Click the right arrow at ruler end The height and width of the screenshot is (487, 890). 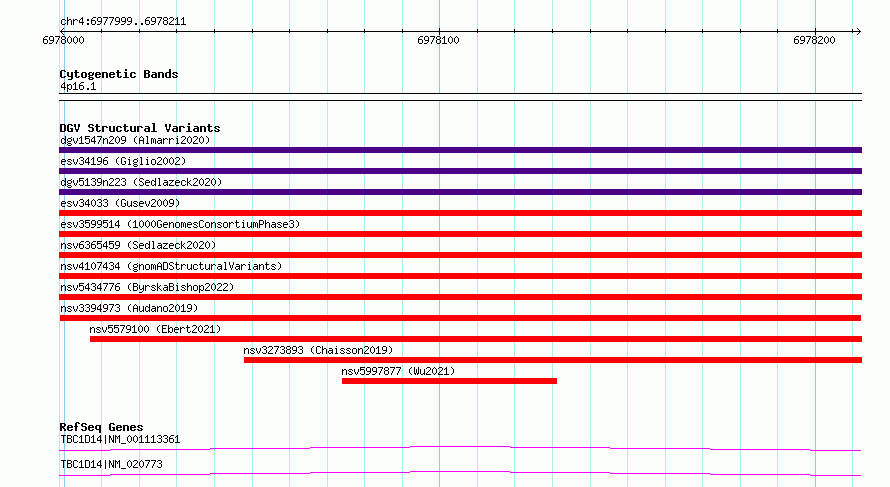coord(857,31)
